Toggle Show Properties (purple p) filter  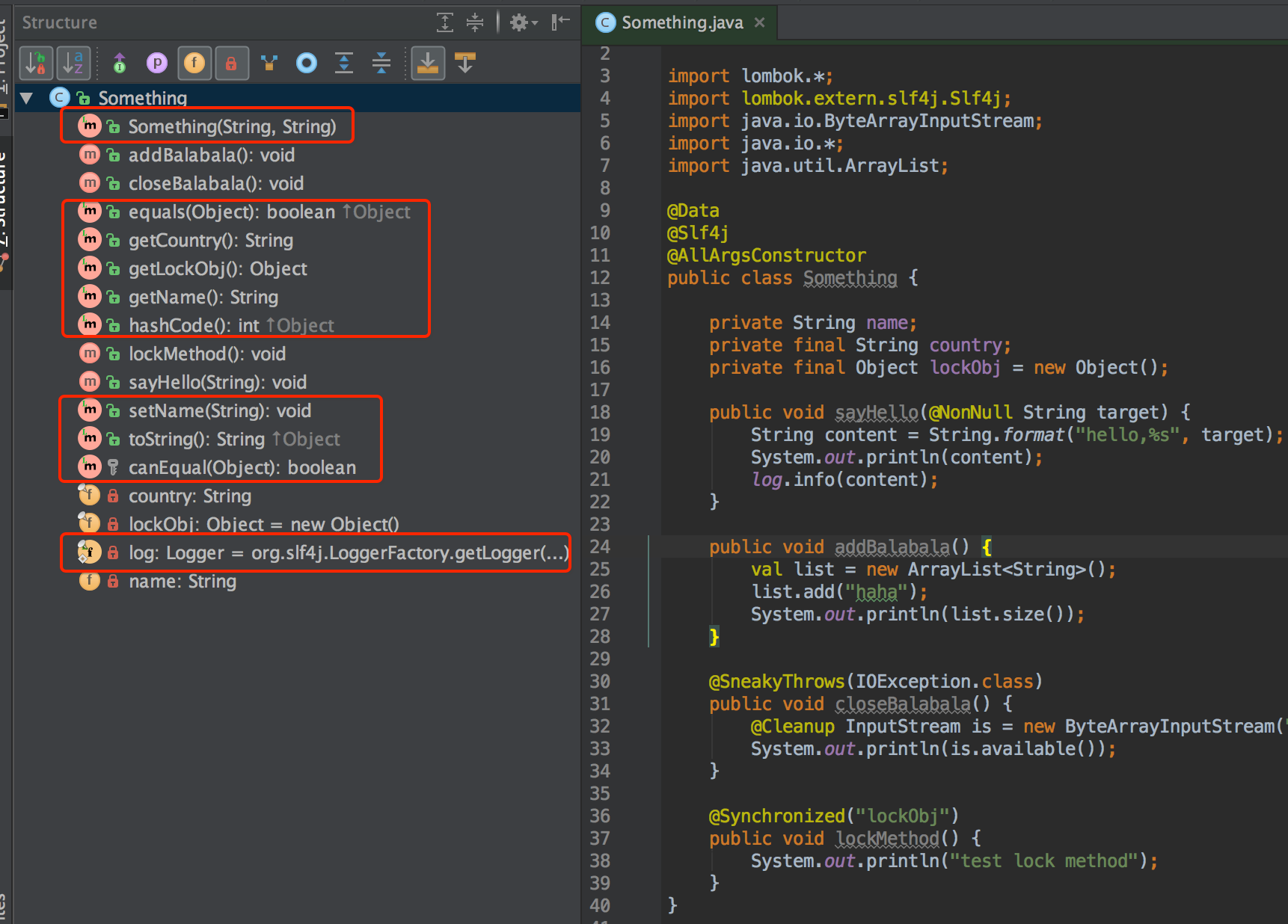157,63
